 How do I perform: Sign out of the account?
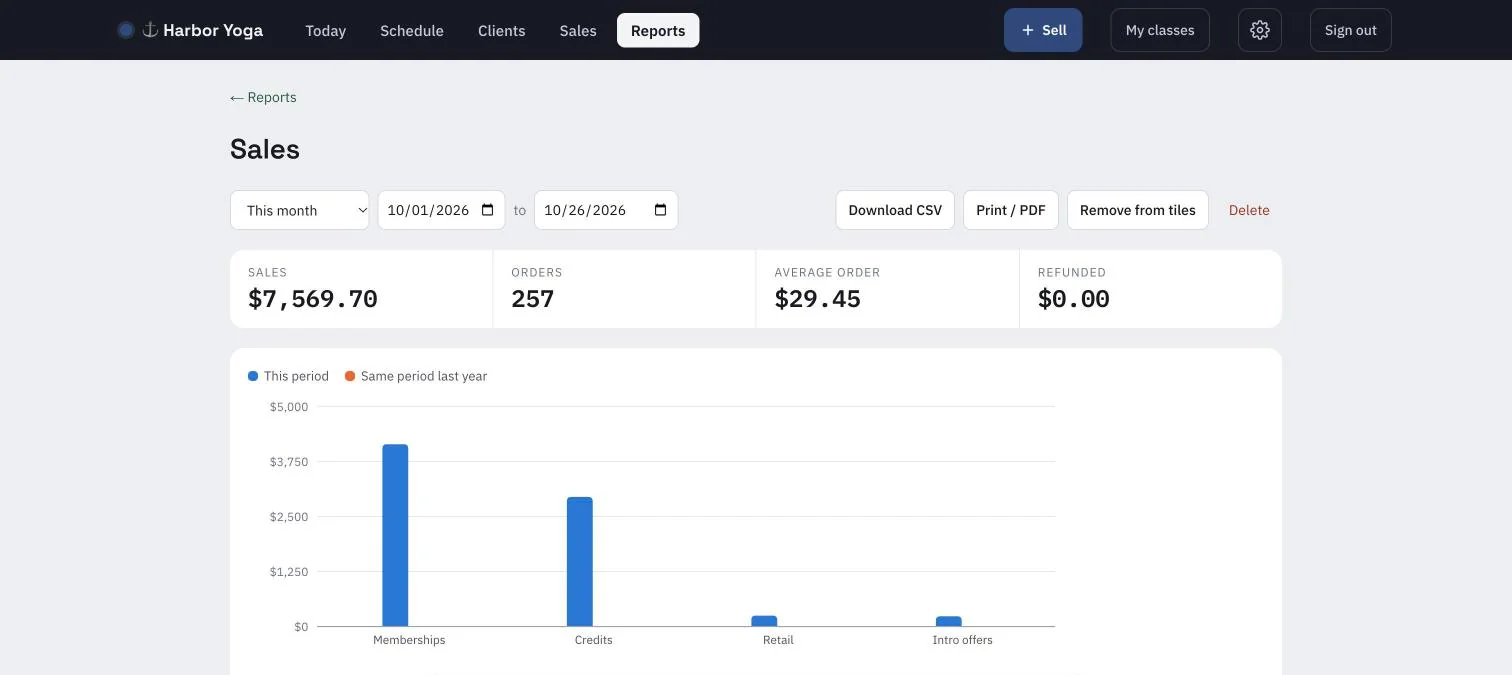pyautogui.click(x=1351, y=30)
